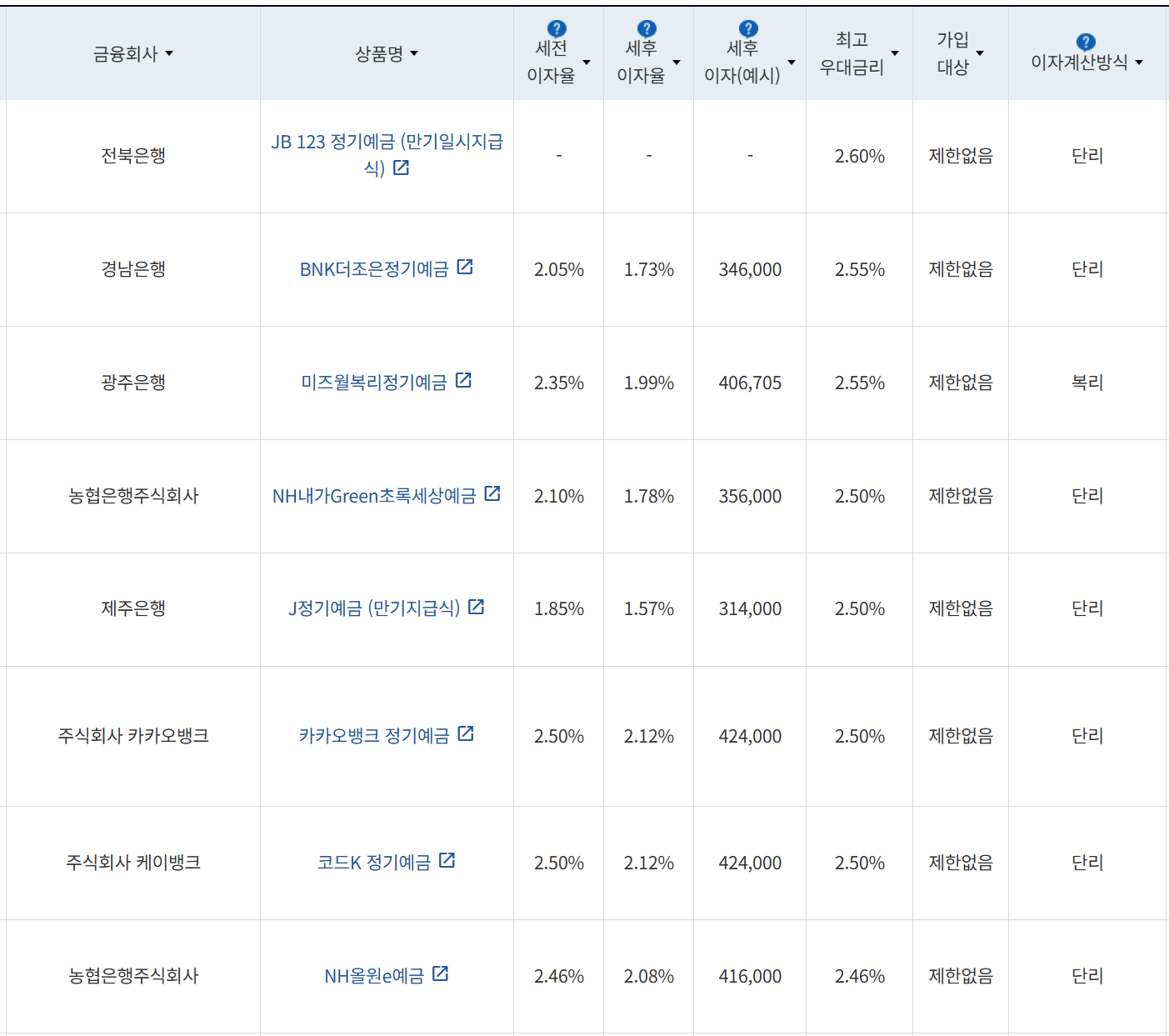
Task: Click the help icon beside 이자계산방식 header
Action: [x=1086, y=43]
